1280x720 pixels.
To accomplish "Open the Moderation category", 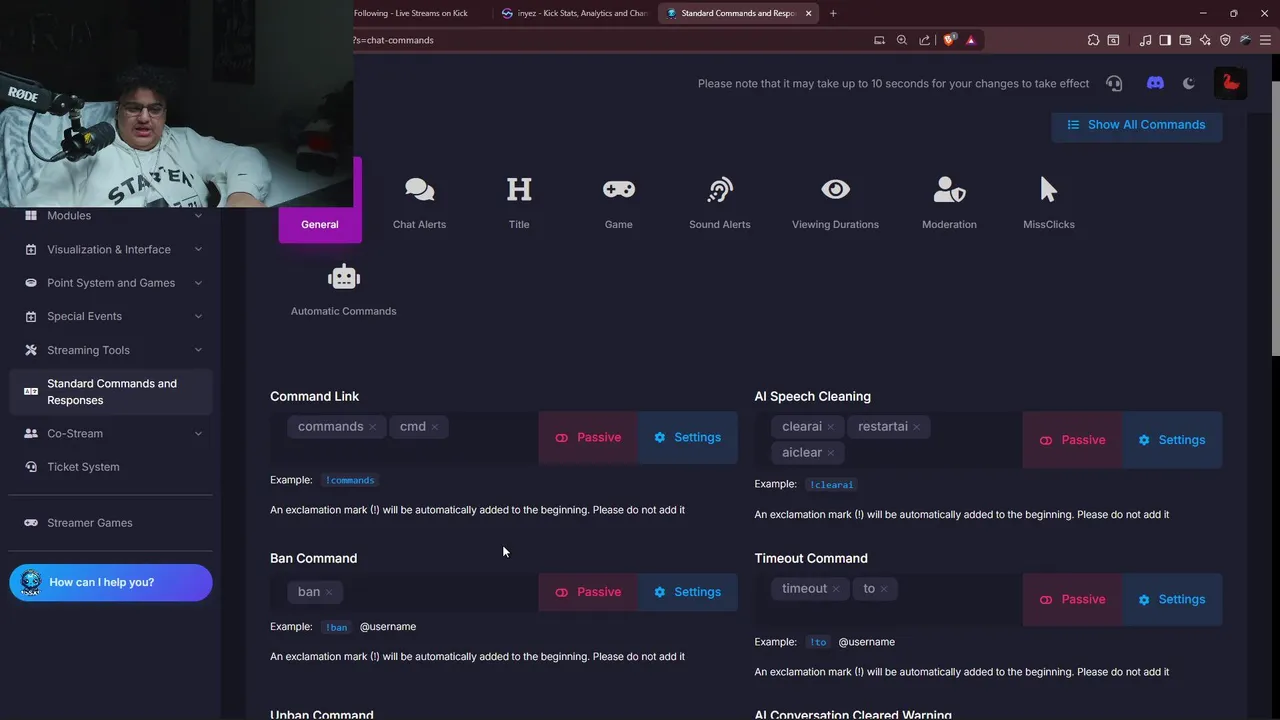I will [949, 203].
